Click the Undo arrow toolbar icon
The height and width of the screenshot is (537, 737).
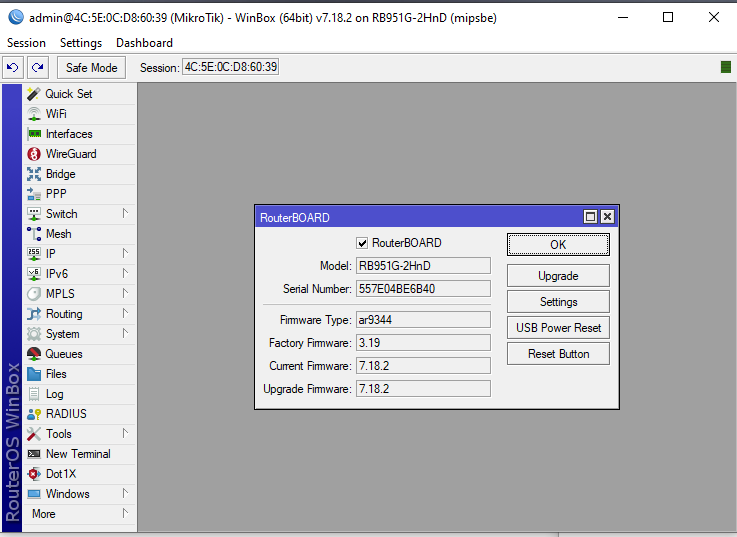coord(13,68)
